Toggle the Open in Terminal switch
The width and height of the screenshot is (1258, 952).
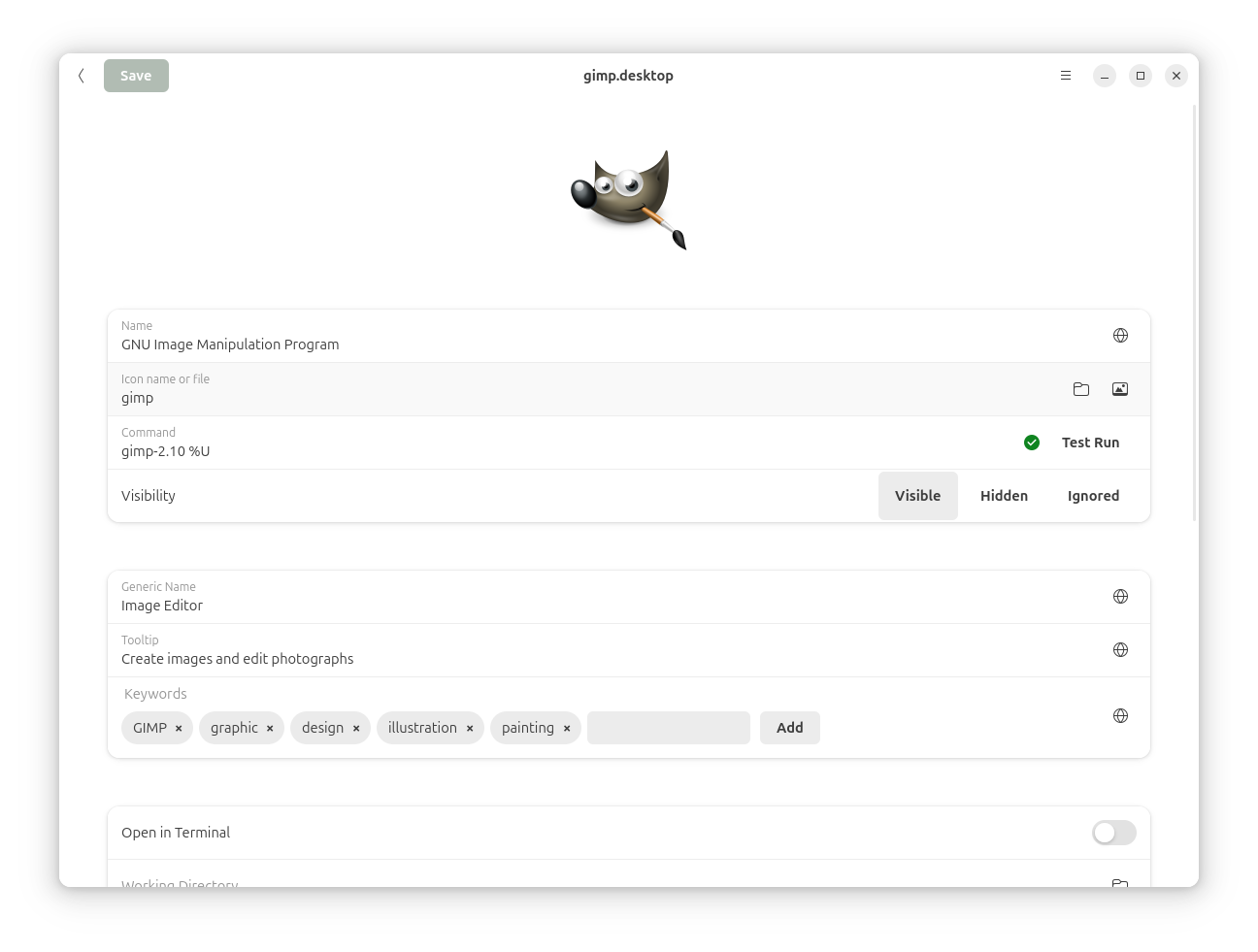point(1114,833)
